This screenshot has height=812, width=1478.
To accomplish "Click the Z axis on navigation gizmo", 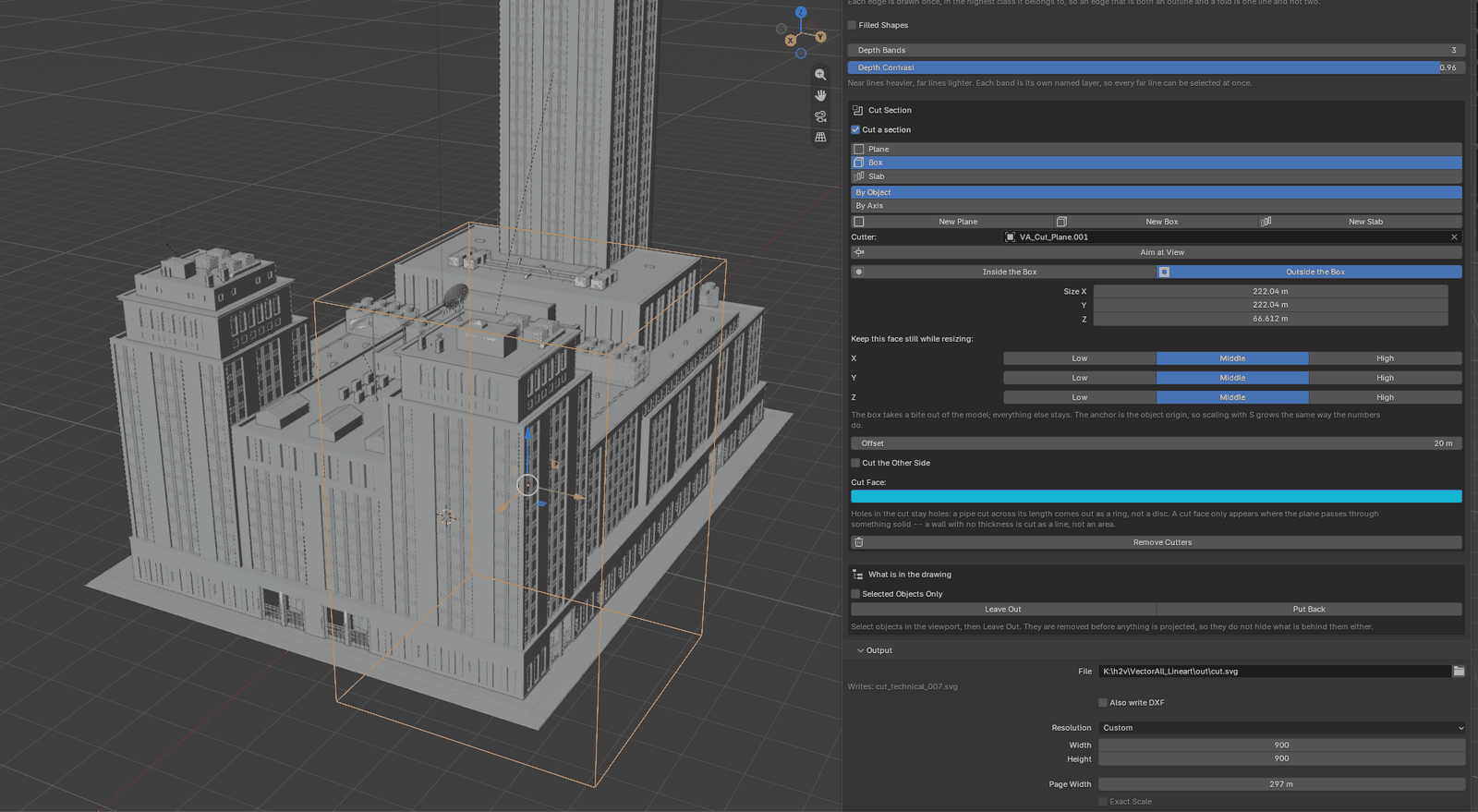I will pos(801,12).
